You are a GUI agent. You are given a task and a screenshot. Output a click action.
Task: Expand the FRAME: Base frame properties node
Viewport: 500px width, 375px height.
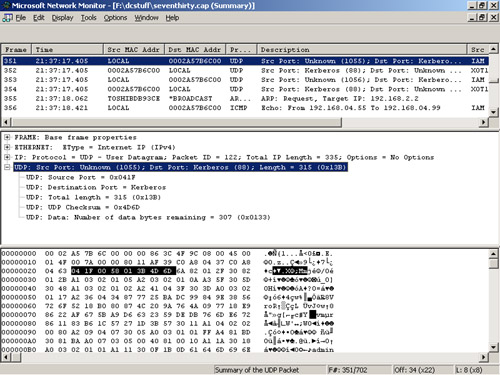coord(7,137)
